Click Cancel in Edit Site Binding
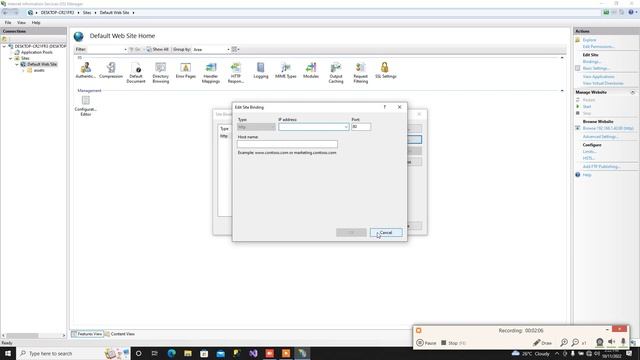 [386, 233]
